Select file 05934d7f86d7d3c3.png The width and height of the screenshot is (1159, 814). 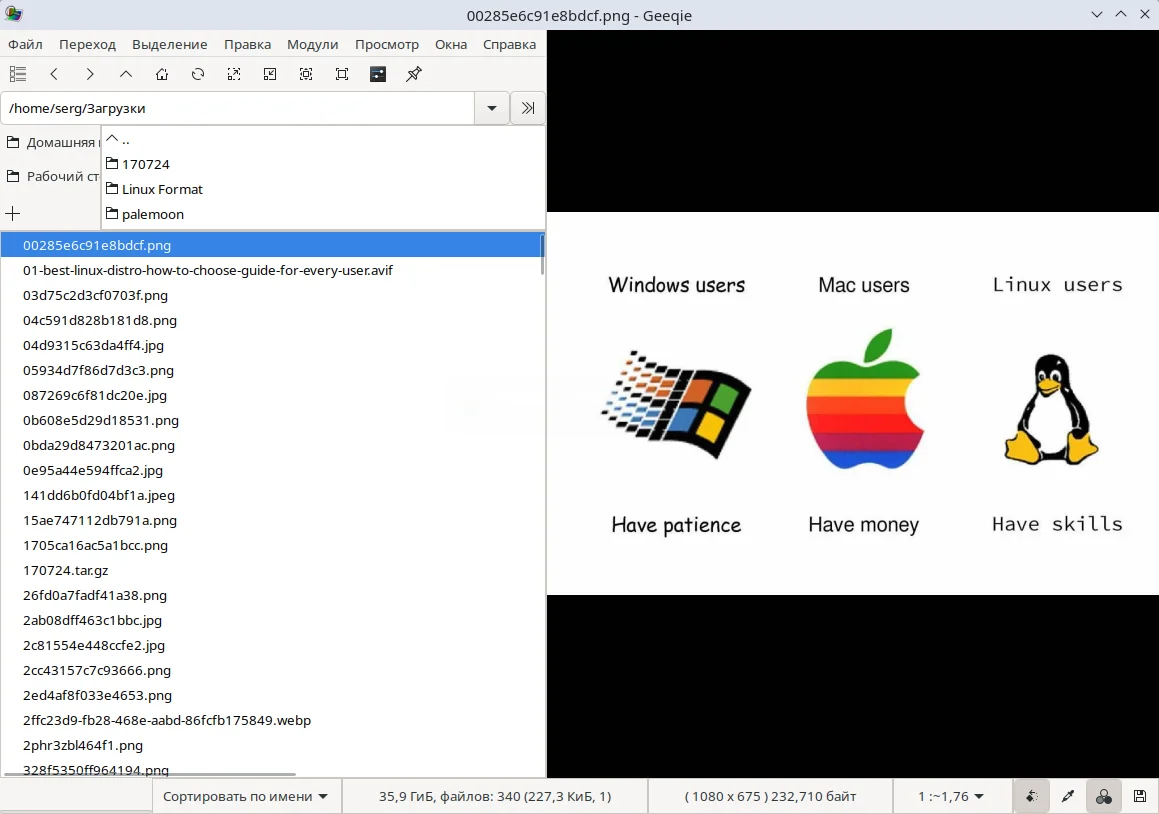point(271,370)
